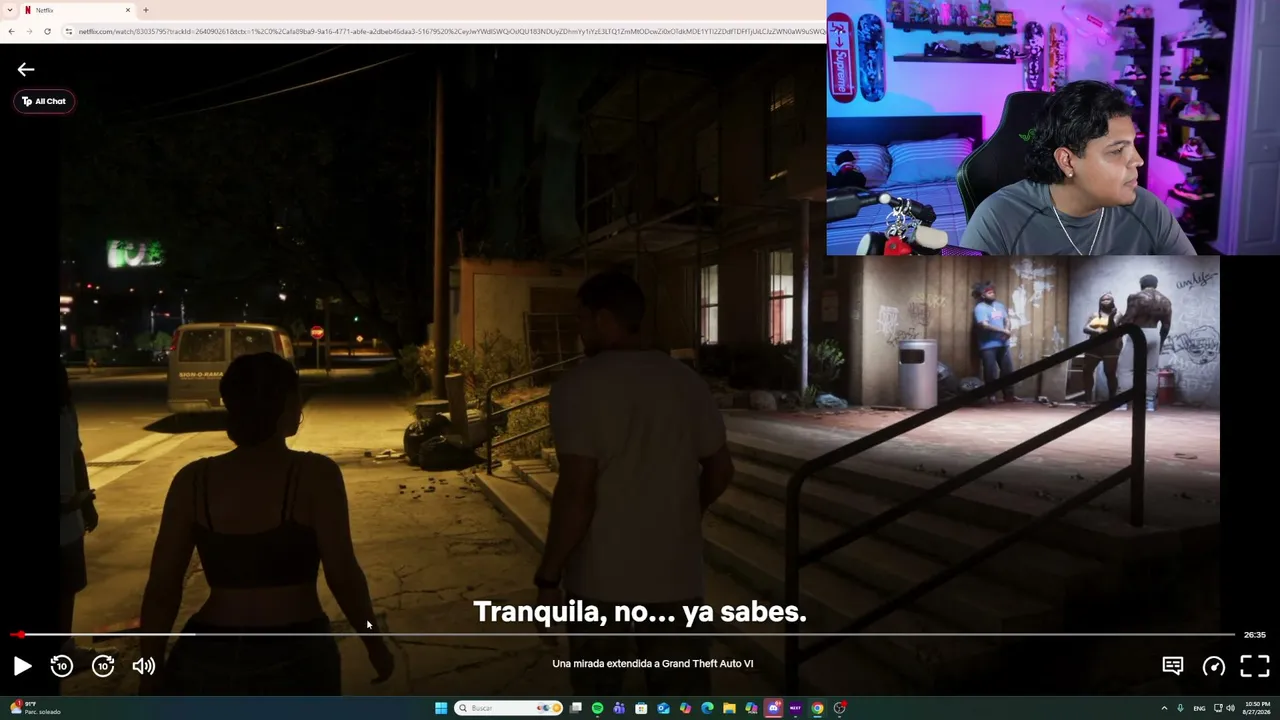Open the weather widget on the taskbar
1280x720 pixels.
pos(35,708)
